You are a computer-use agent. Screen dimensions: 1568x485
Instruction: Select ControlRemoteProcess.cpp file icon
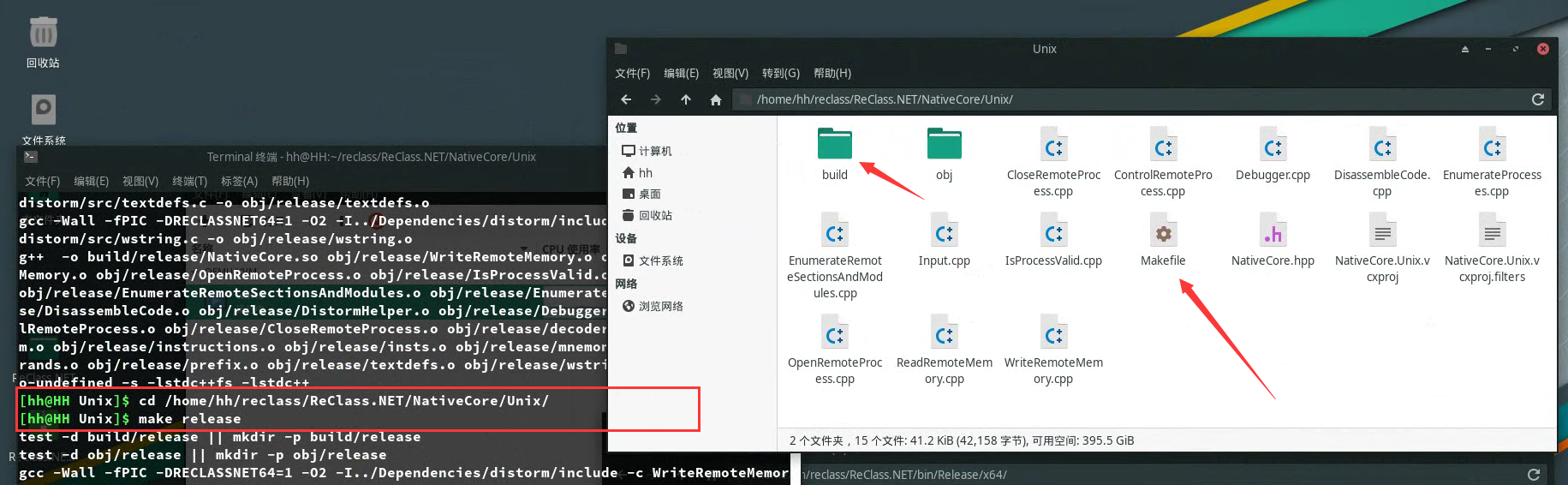pyautogui.click(x=1163, y=144)
